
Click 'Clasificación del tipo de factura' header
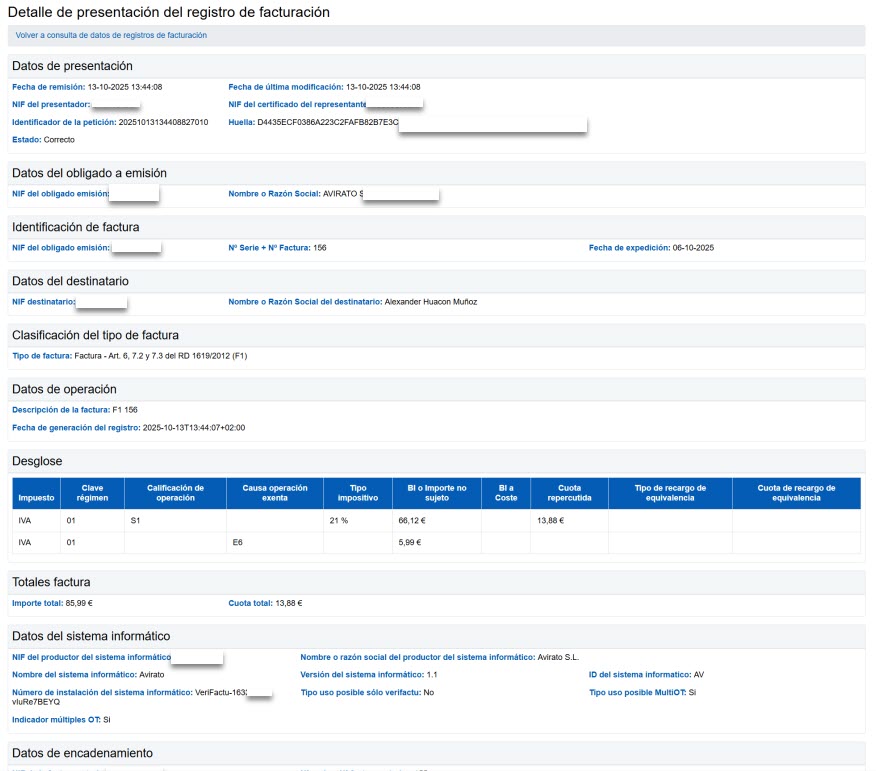click(x=95, y=335)
